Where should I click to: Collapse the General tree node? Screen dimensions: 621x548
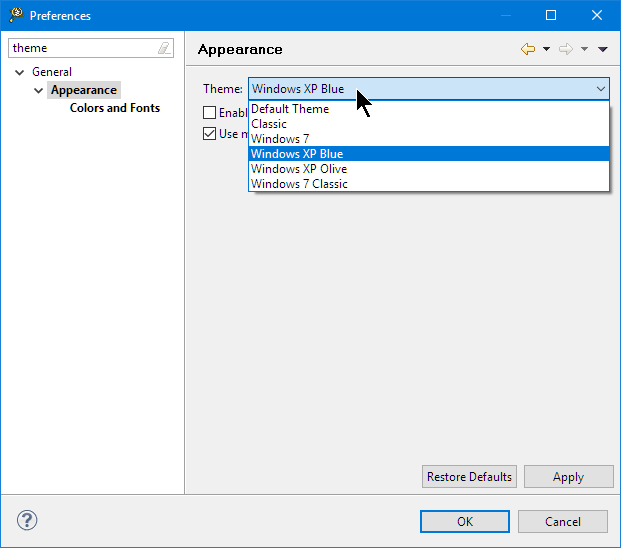[19, 72]
